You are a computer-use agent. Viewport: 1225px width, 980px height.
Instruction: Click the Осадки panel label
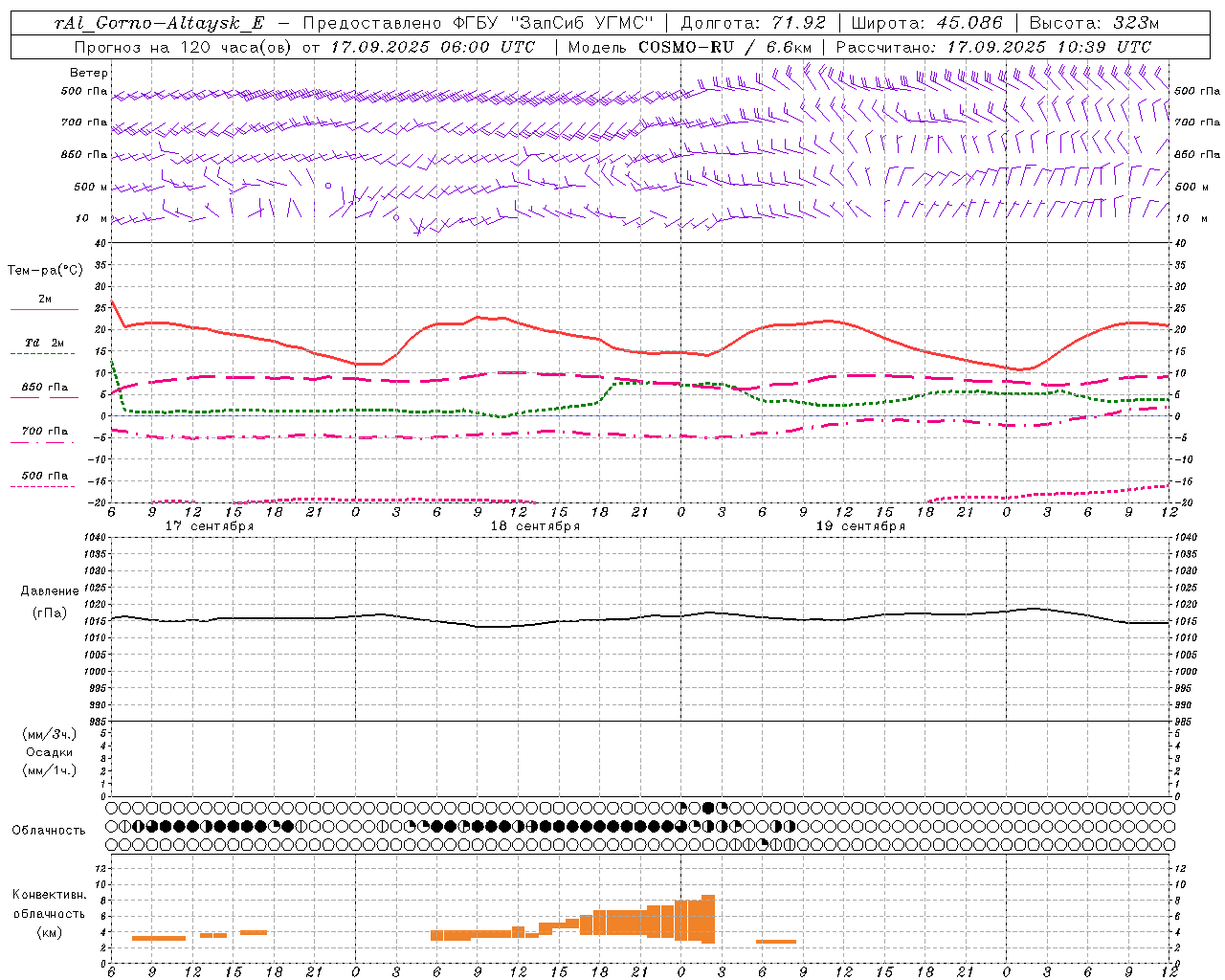click(50, 752)
